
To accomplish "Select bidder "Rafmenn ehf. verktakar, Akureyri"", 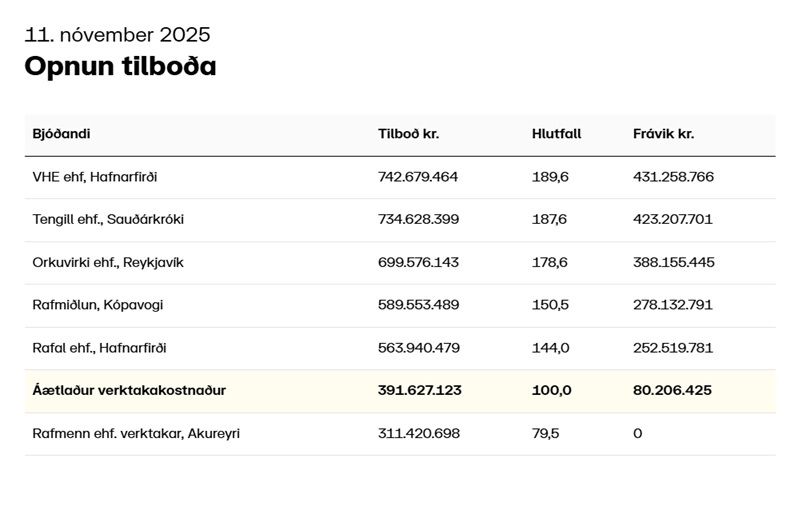I will [x=136, y=434].
